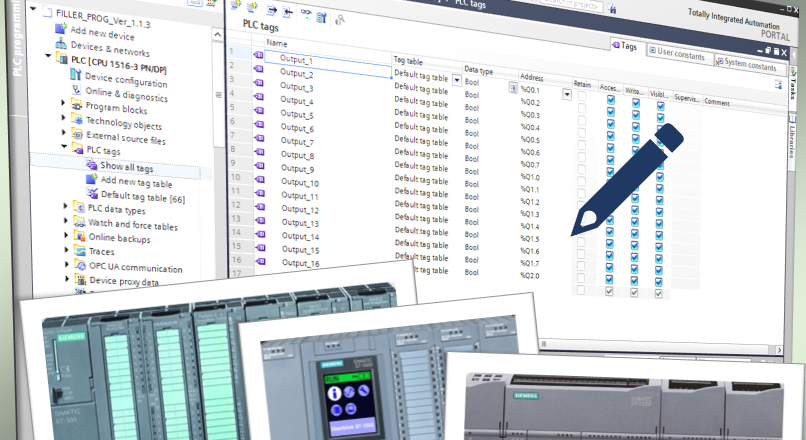Open Online & diagnostics icon
Viewport: 806px width, 440px height.
pyautogui.click(x=75, y=88)
